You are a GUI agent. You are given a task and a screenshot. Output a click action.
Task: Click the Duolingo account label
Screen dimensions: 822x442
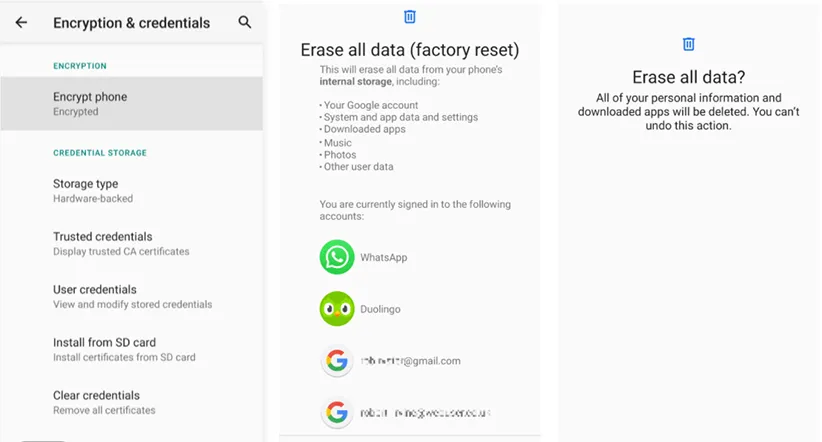click(x=380, y=310)
